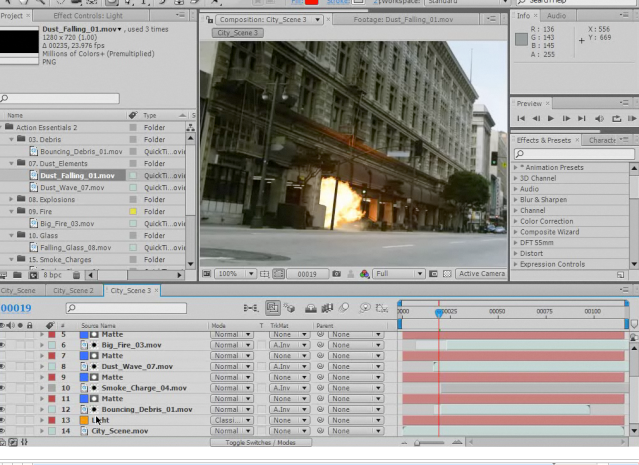Image resolution: width=639 pixels, height=465 pixels.
Task: Toggle preserve transparency for Dust_Wave_07.mov
Action: [262, 366]
